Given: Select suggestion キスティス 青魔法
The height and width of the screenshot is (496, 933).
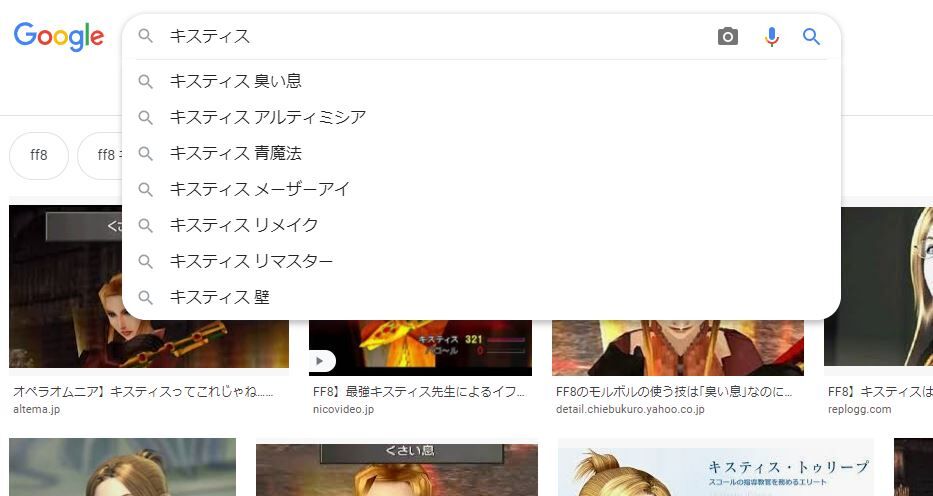Looking at the screenshot, I should coord(481,153).
